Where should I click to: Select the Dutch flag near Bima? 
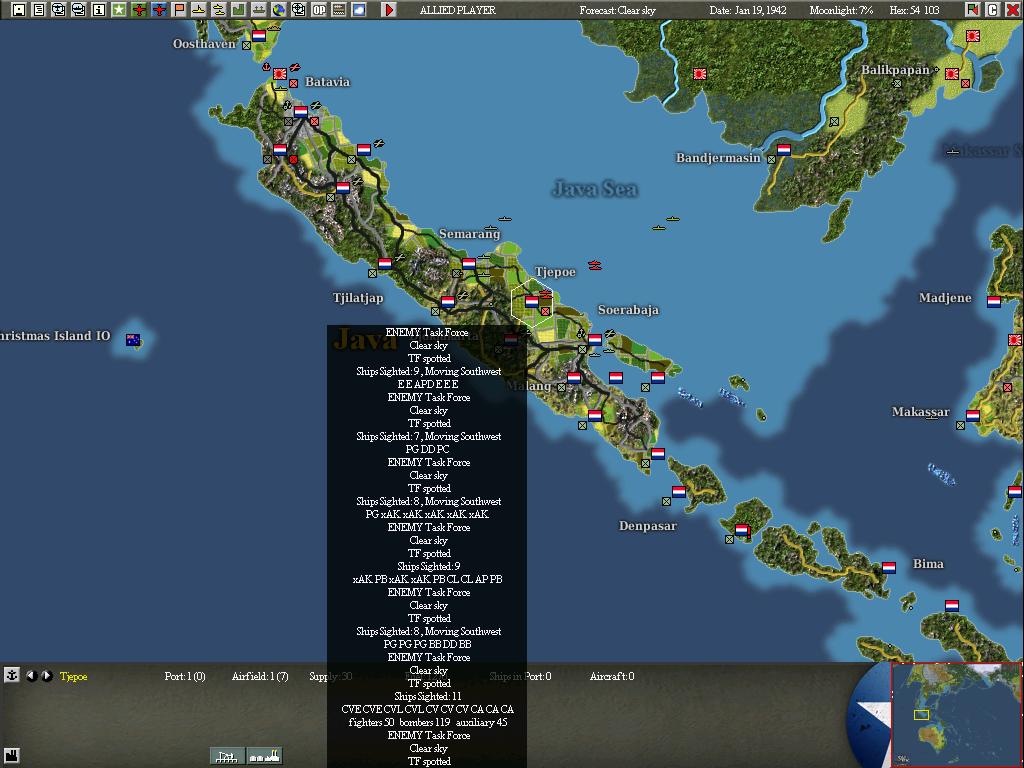pyautogui.click(x=888, y=568)
